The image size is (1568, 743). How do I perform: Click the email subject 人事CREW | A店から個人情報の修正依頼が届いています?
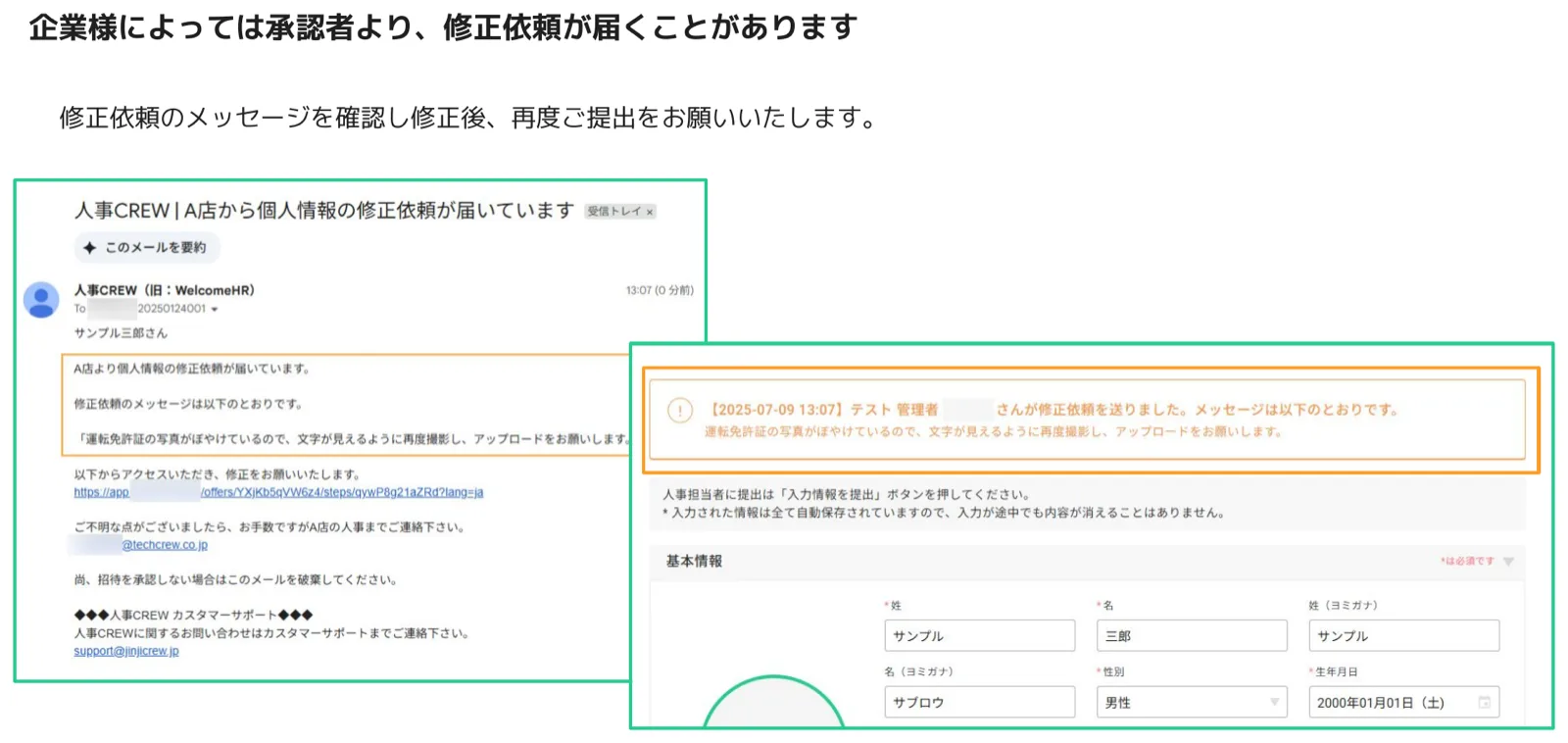tap(324, 211)
